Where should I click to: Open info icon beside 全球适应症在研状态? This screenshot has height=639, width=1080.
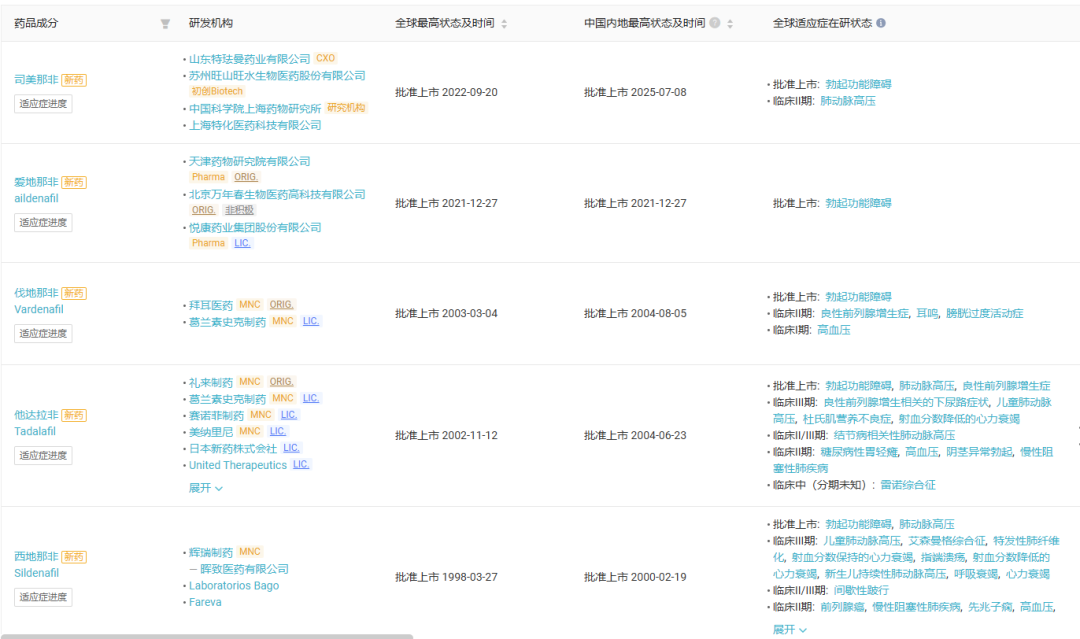click(881, 23)
